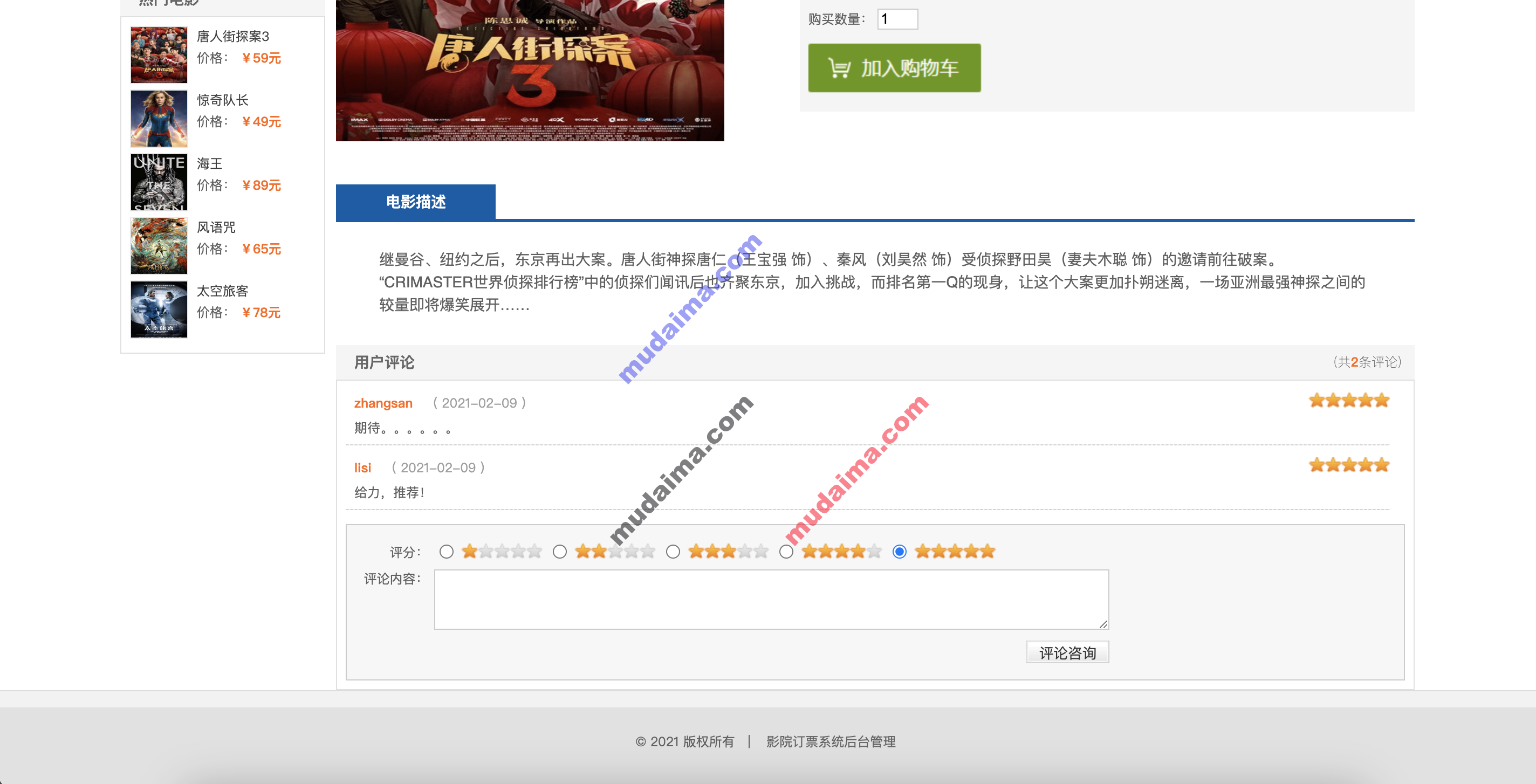Click the © 2021 版权所有 footer text
The height and width of the screenshot is (784, 1536).
pos(684,741)
